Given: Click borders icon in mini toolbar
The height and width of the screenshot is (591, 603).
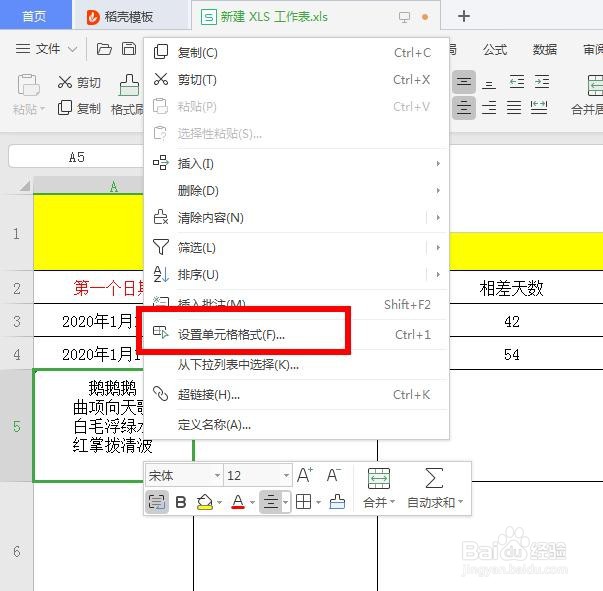Looking at the screenshot, I should [303, 502].
